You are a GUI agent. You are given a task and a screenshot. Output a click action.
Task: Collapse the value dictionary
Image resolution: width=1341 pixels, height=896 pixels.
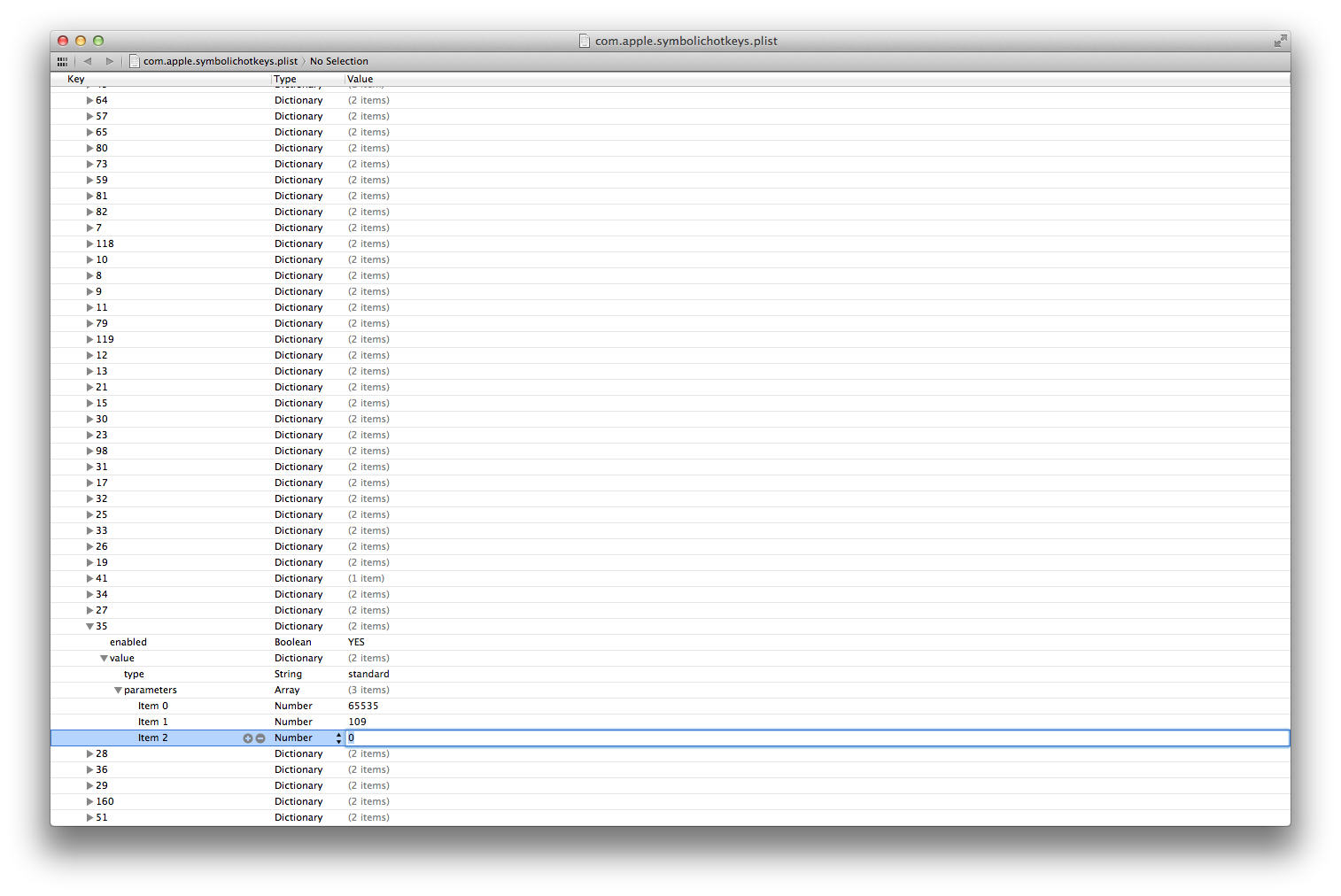pyautogui.click(x=104, y=659)
